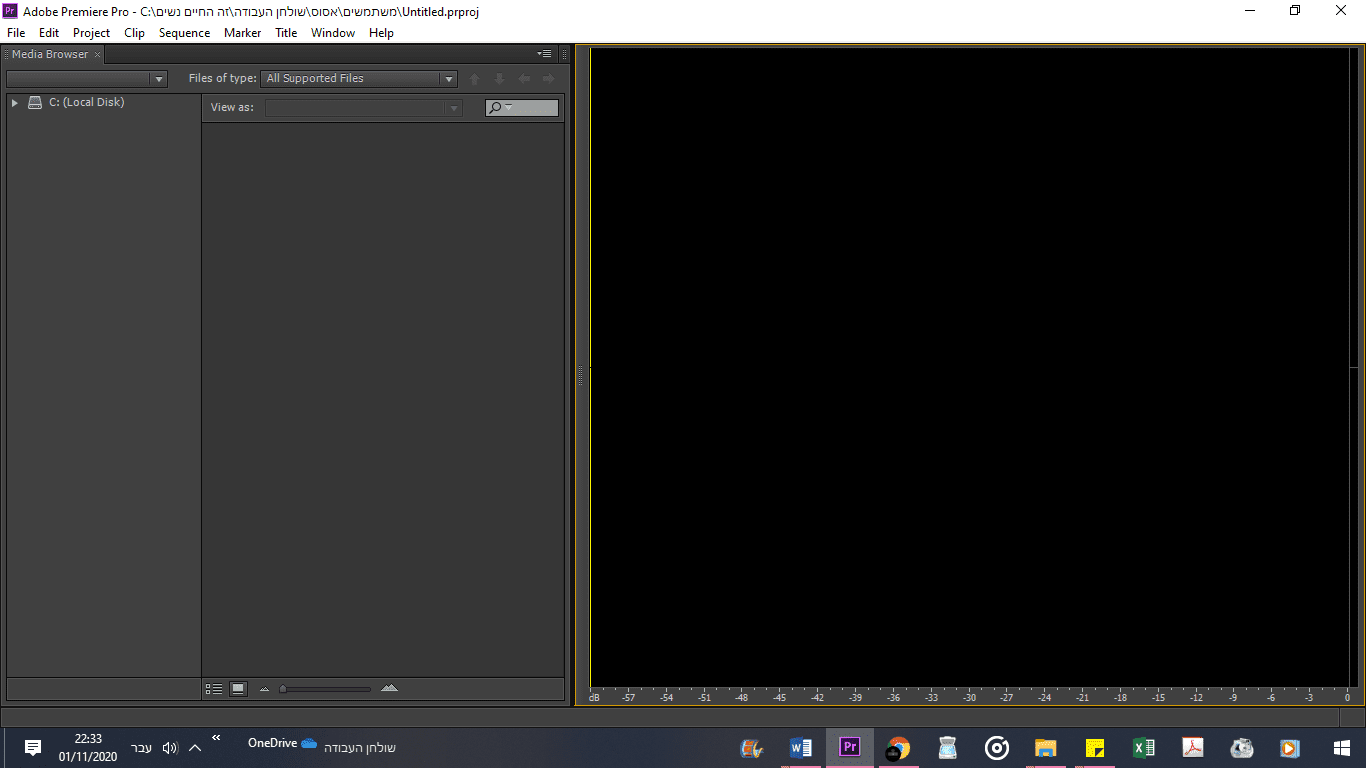Open Microsoft Word from the taskbar
The image size is (1366, 768).
click(800, 748)
